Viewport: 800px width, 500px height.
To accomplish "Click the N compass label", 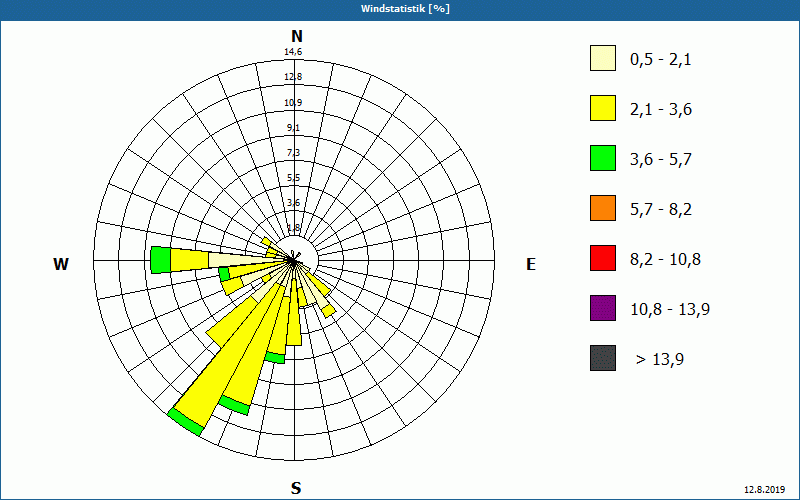I will pos(297,37).
